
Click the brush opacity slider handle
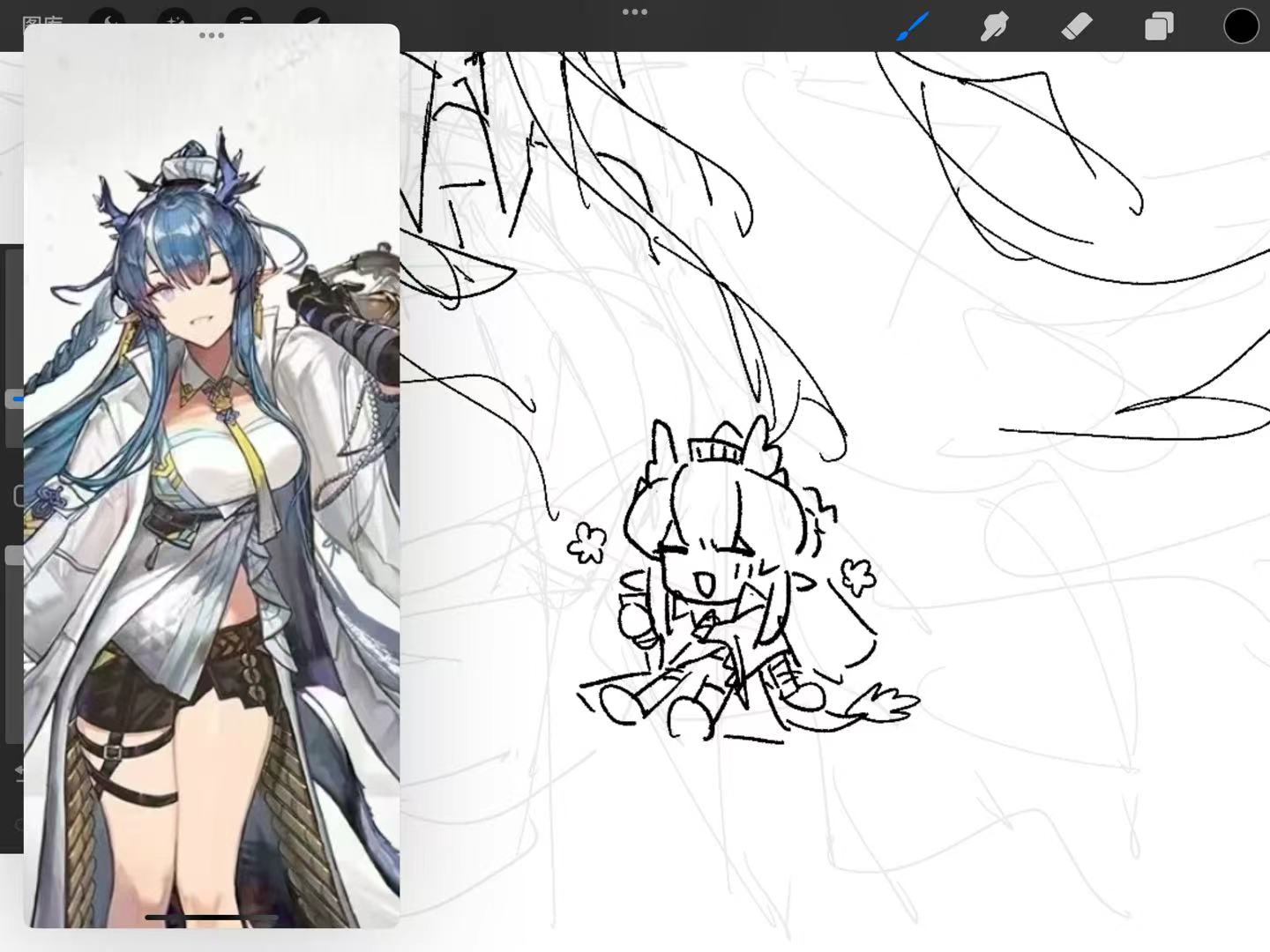(13, 555)
